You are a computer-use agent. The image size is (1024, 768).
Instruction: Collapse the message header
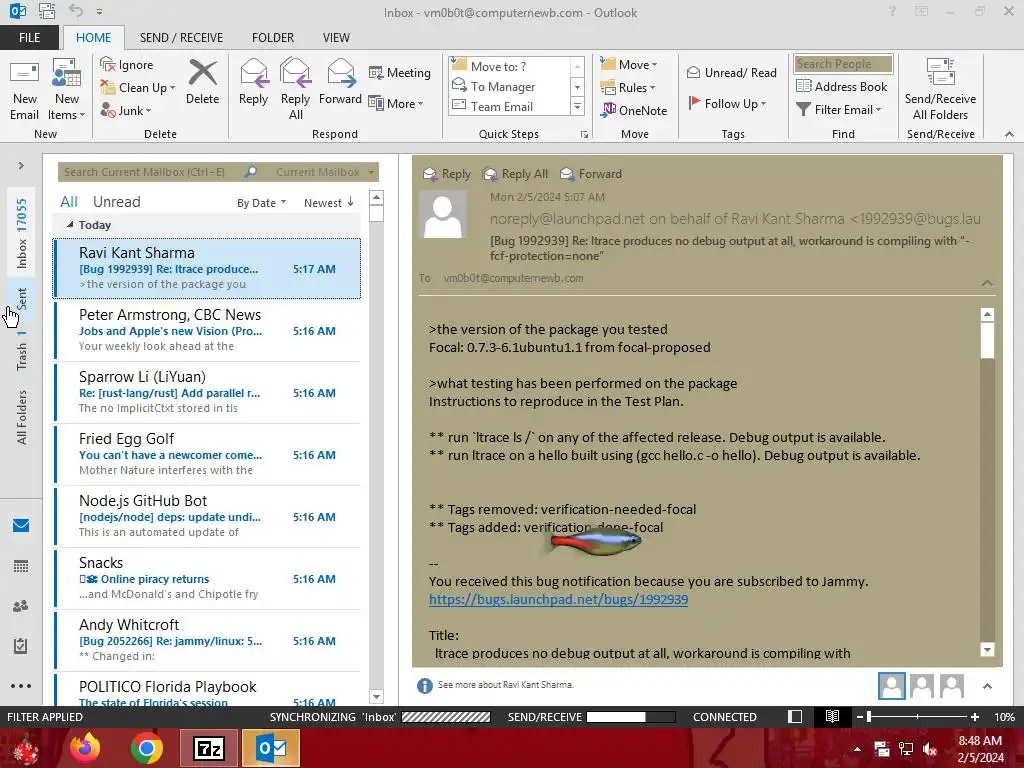tap(987, 283)
